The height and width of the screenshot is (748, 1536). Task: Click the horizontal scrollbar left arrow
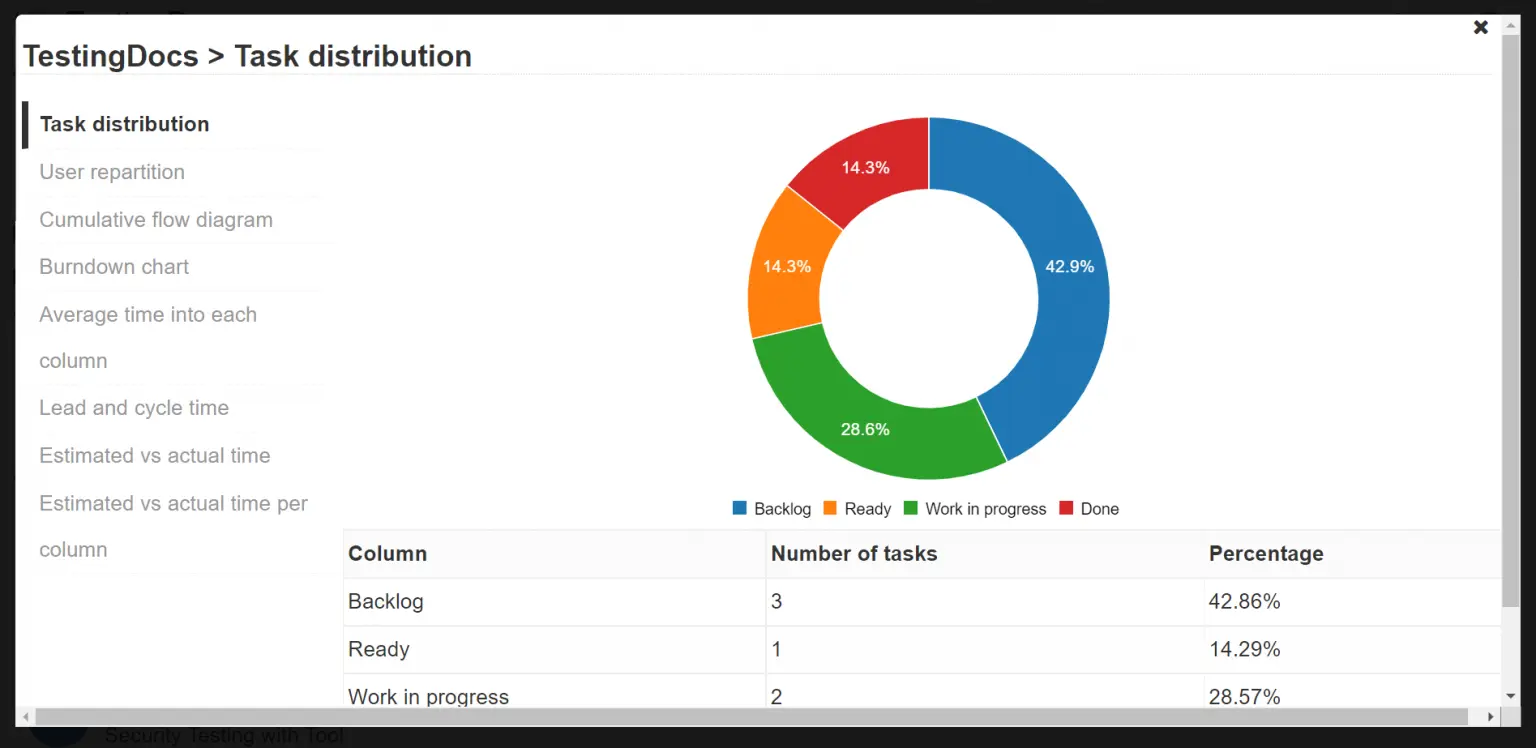[x=26, y=717]
